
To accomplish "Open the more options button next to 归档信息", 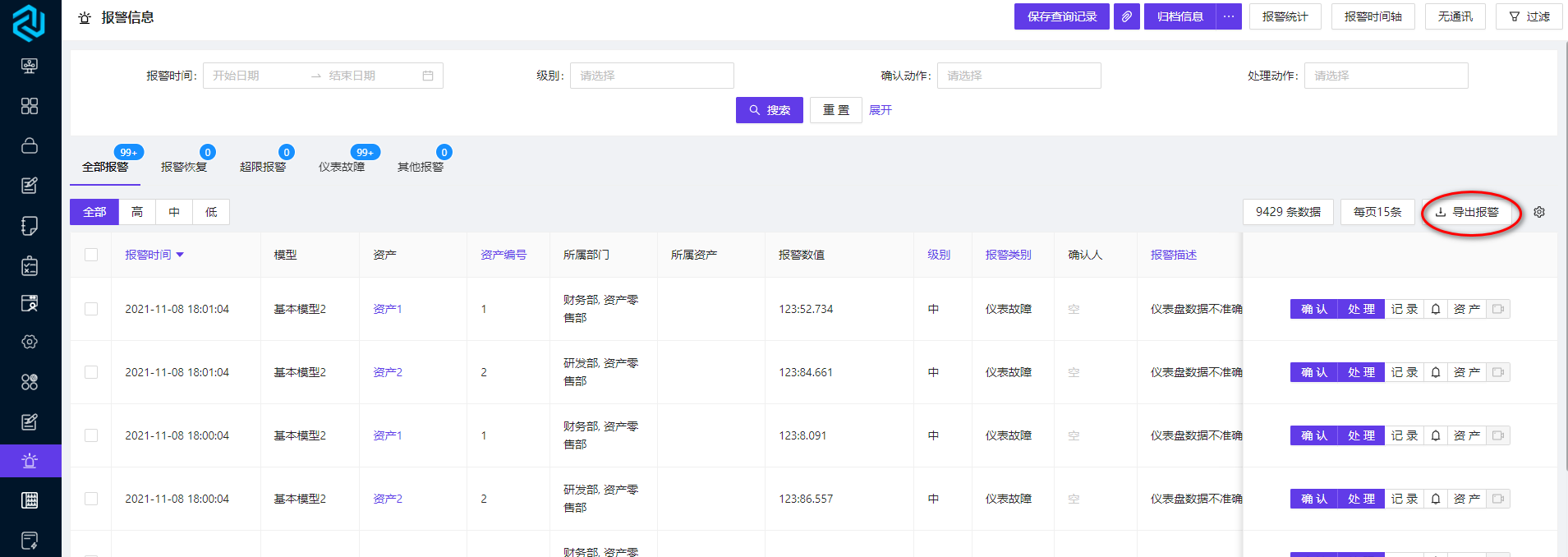I will [1229, 16].
